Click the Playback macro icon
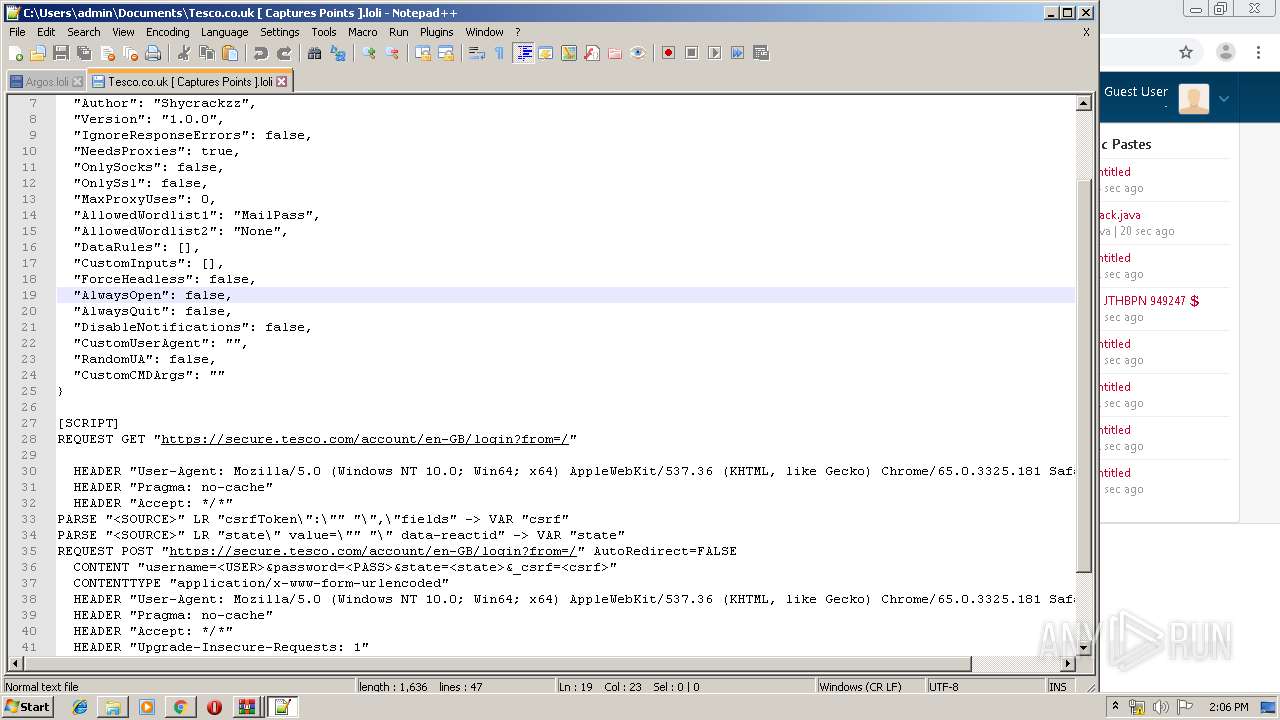The height and width of the screenshot is (720, 1280). coord(714,53)
